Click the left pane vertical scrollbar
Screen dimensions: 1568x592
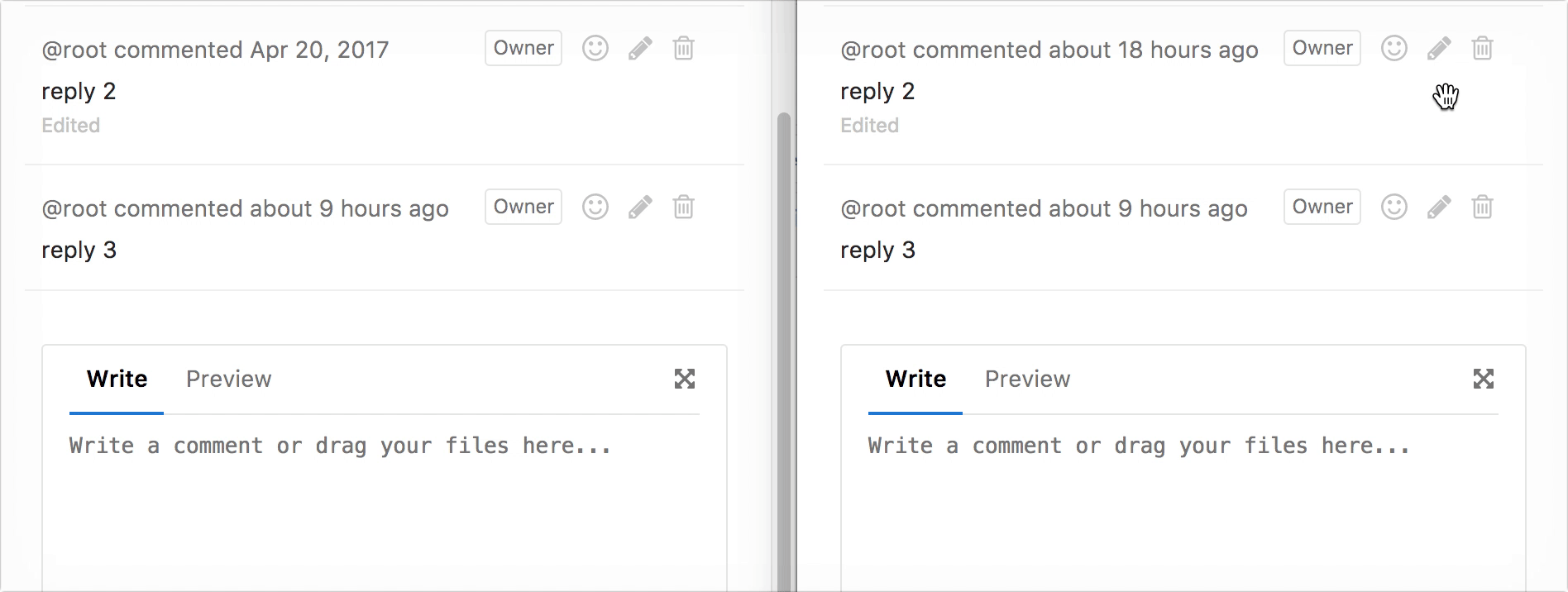[783, 331]
